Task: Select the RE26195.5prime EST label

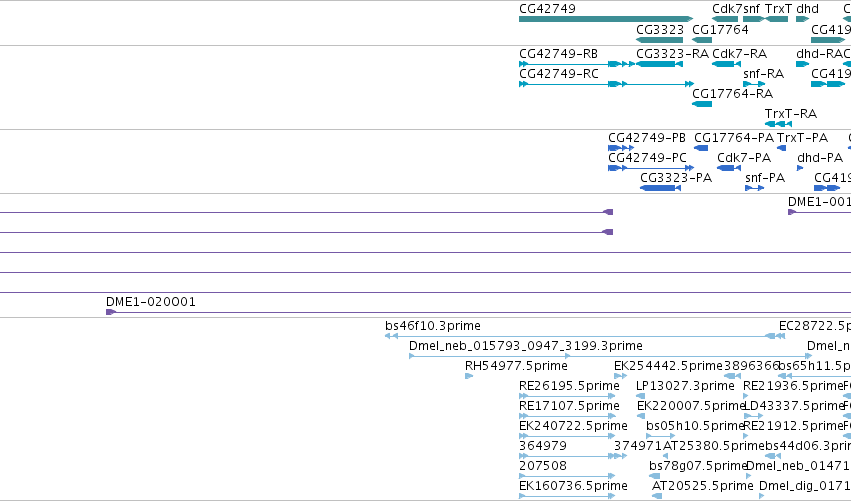Action: coord(569,386)
